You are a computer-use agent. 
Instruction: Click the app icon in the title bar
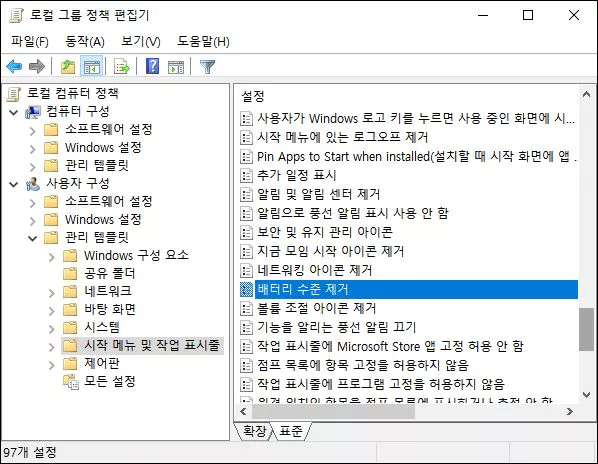[x=16, y=16]
